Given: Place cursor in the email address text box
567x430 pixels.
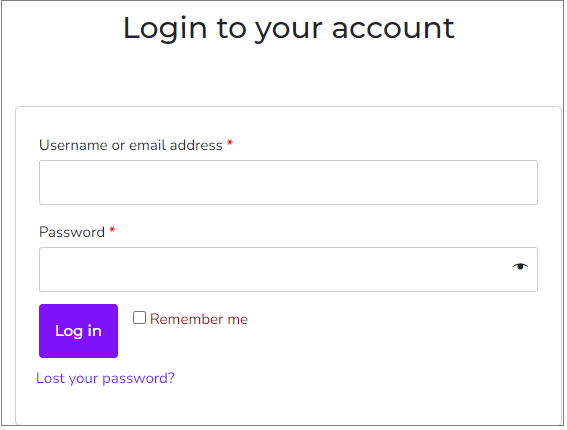Looking at the screenshot, I should [290, 183].
